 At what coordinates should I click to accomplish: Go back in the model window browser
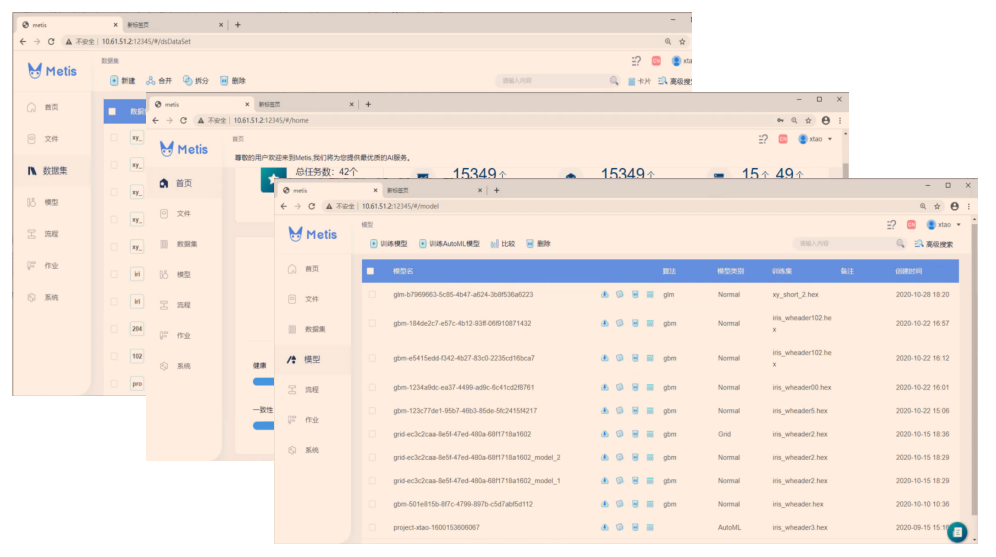(x=284, y=206)
